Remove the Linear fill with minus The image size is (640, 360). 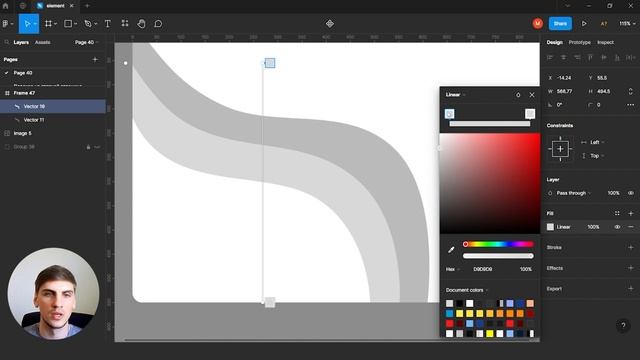click(631, 227)
